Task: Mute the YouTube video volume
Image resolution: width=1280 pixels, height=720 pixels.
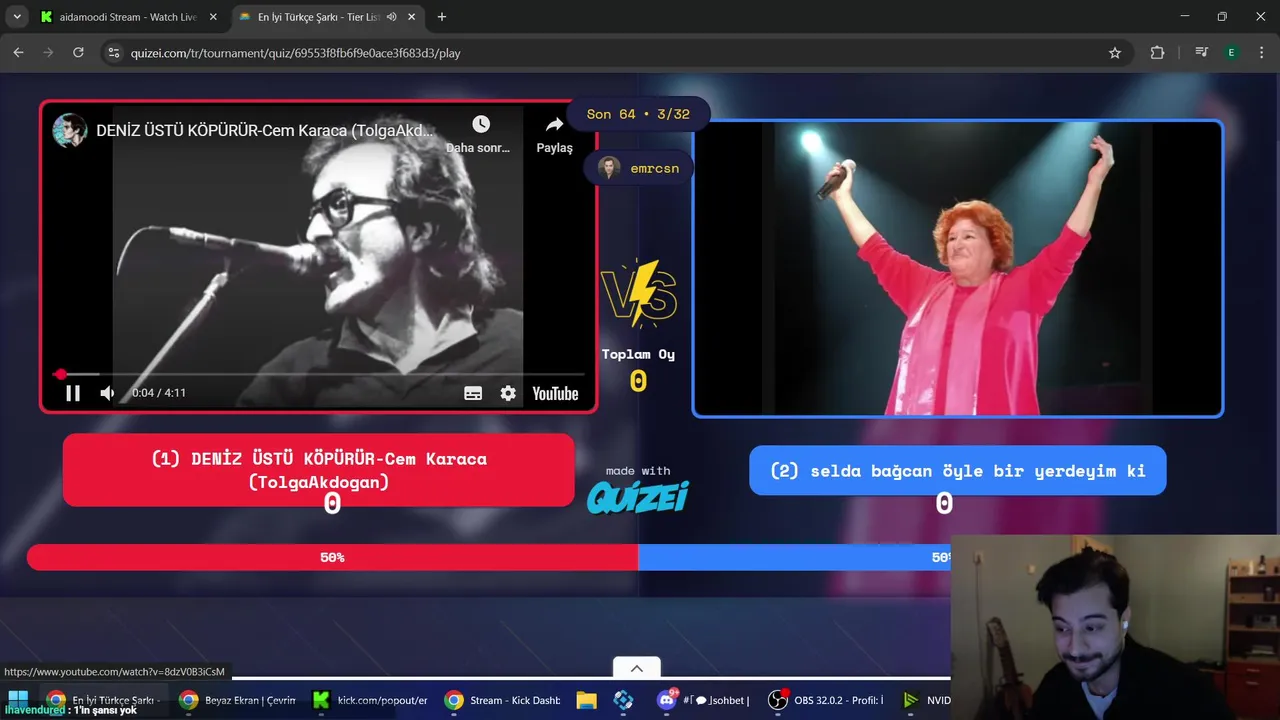Action: coord(107,393)
